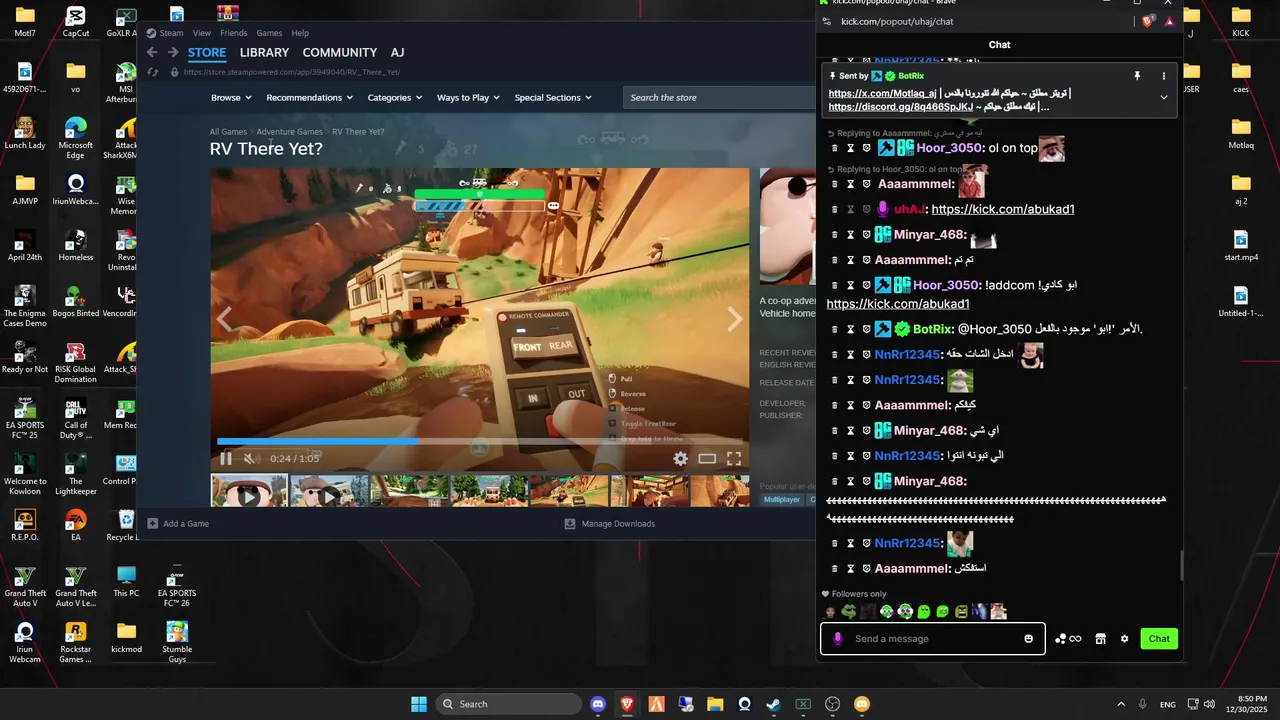Unmute the trailer video volume
The height and width of the screenshot is (720, 1280).
pyautogui.click(x=250, y=459)
